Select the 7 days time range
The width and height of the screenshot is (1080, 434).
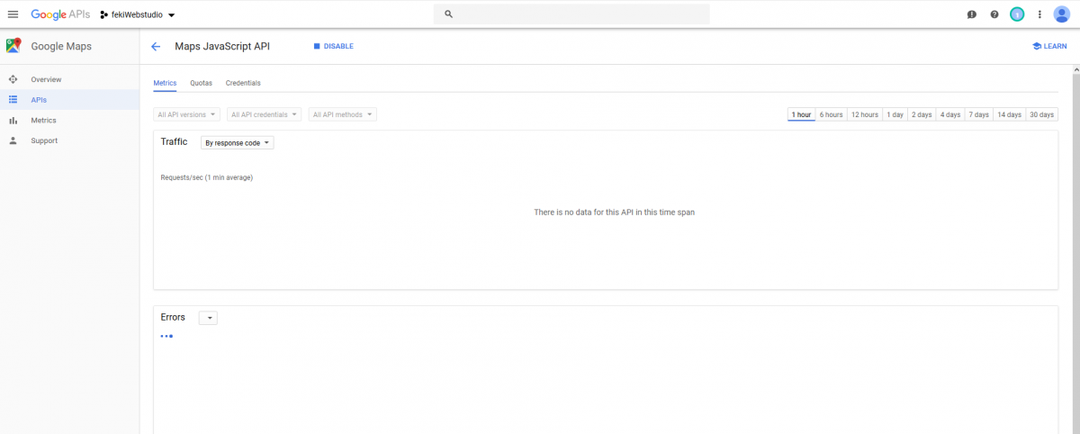pos(978,114)
